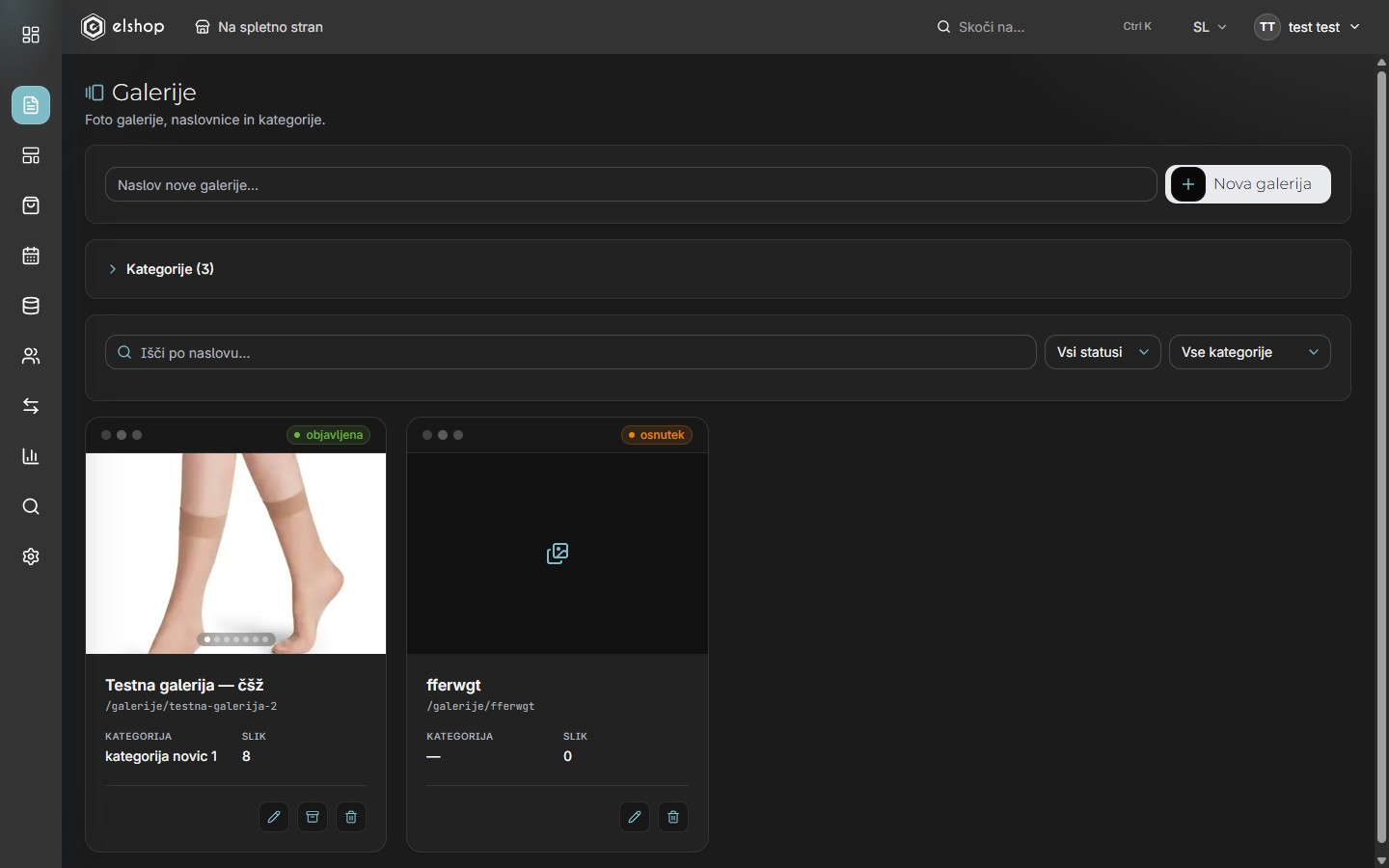This screenshot has height=868, width=1389.
Task: Delete the fferwgt gallery
Action: tap(673, 817)
